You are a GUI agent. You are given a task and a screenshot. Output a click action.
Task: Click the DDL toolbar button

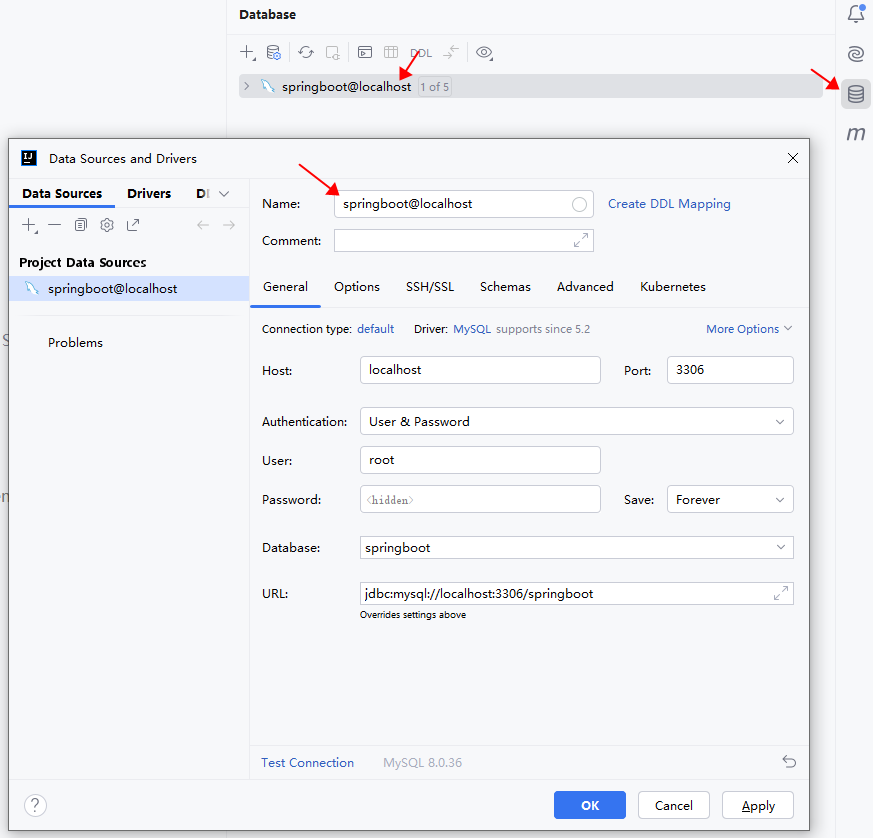coord(421,53)
